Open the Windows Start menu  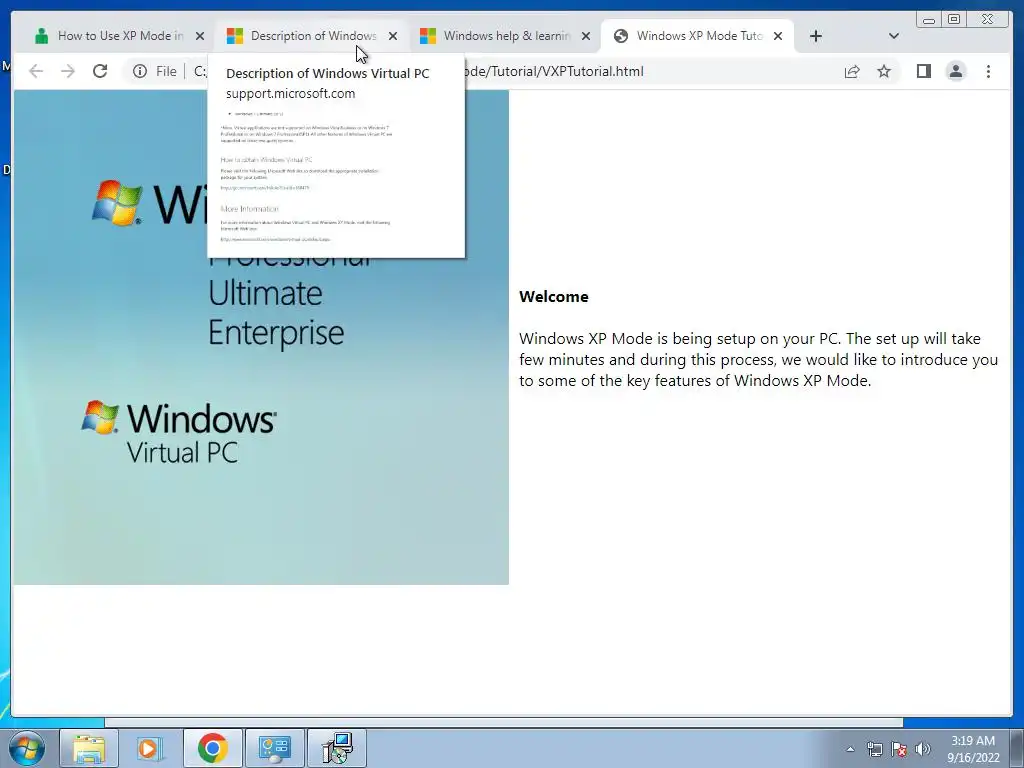point(27,748)
